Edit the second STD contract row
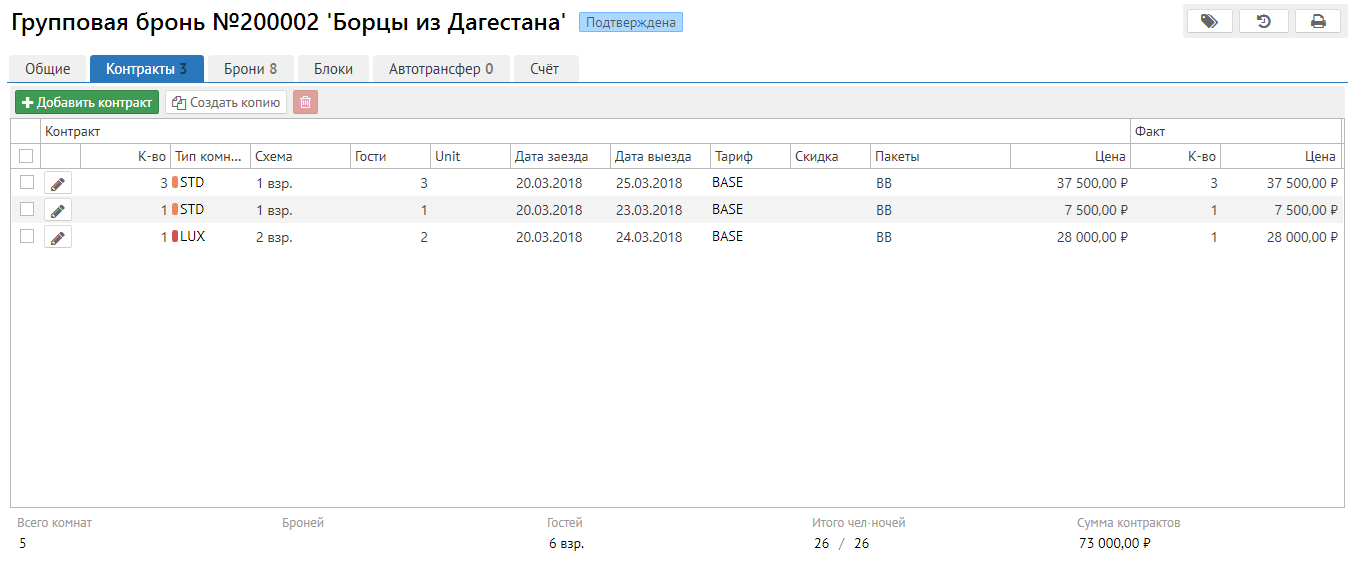Viewport: 1357px width, 572px height. pyautogui.click(x=58, y=210)
